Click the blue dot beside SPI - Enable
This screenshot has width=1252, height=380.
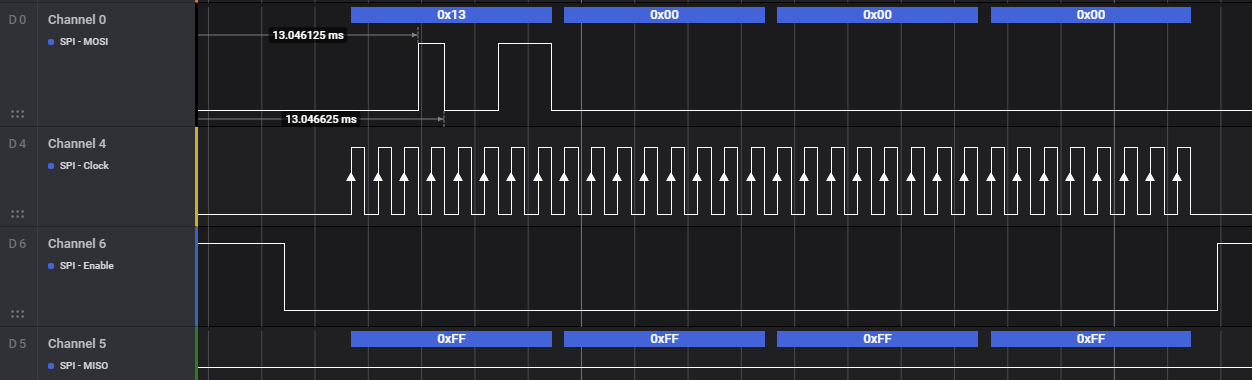pyautogui.click(x=51, y=266)
